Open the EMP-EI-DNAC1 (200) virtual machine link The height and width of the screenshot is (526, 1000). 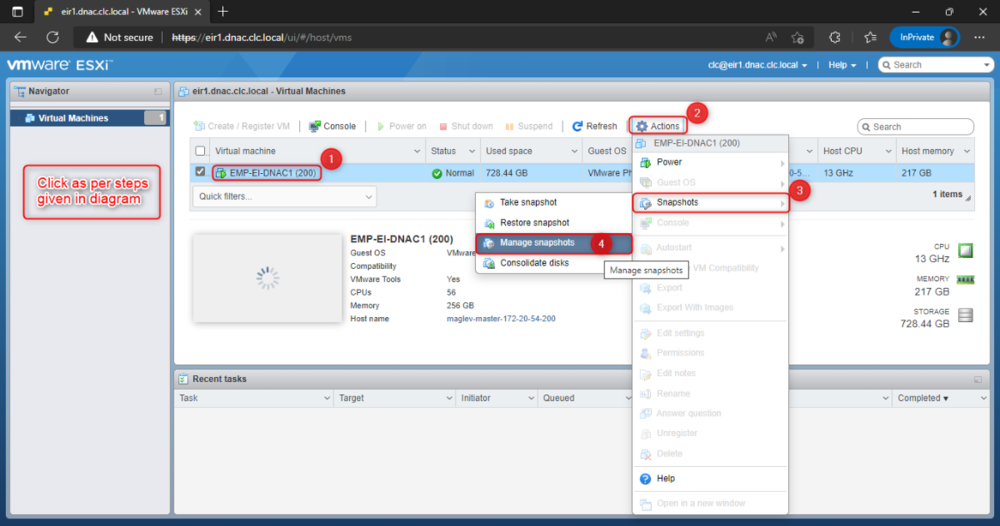point(272,173)
